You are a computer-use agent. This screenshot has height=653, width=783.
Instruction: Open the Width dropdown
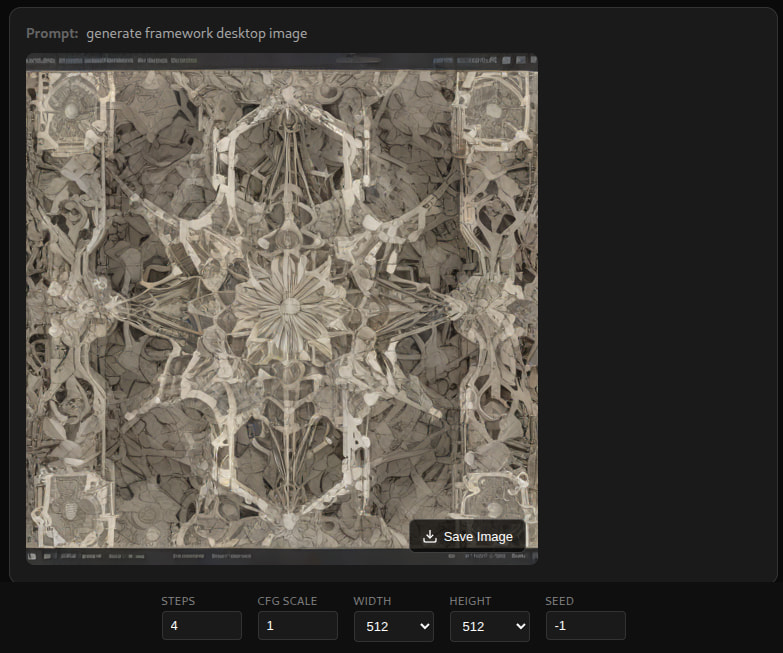click(393, 626)
